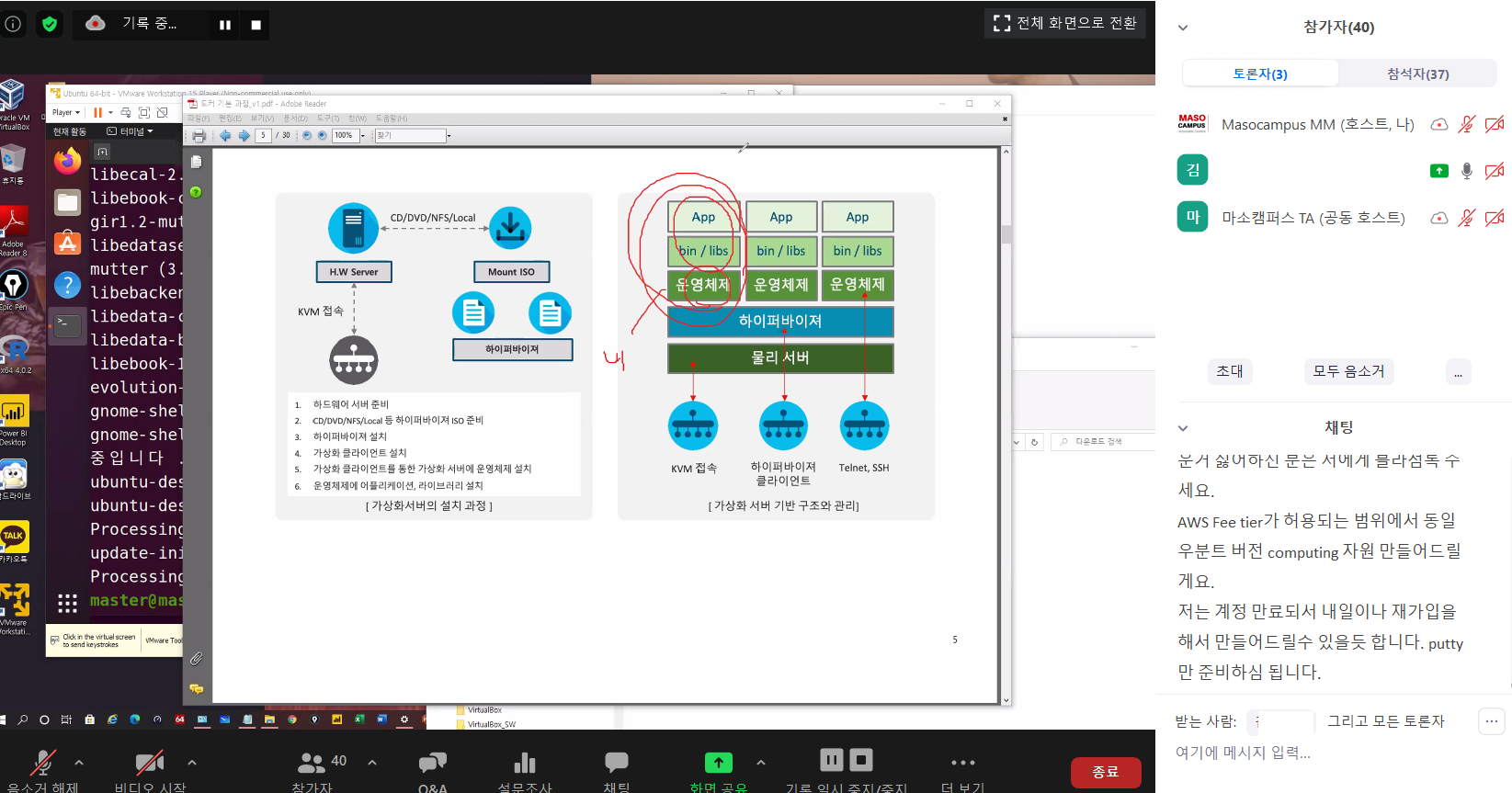Viewport: 1512px width, 793px height.
Task: Expand audio options arrow next to microphone
Action: [x=79, y=762]
